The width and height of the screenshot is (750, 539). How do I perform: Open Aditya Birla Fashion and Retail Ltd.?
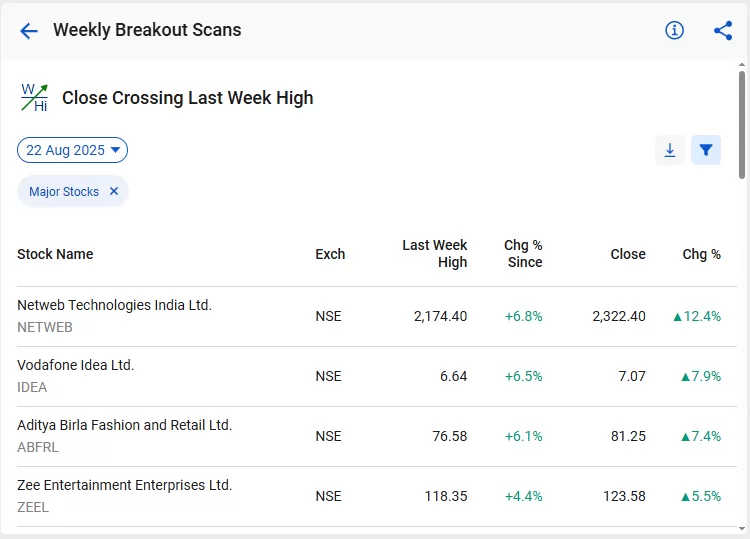pos(124,425)
